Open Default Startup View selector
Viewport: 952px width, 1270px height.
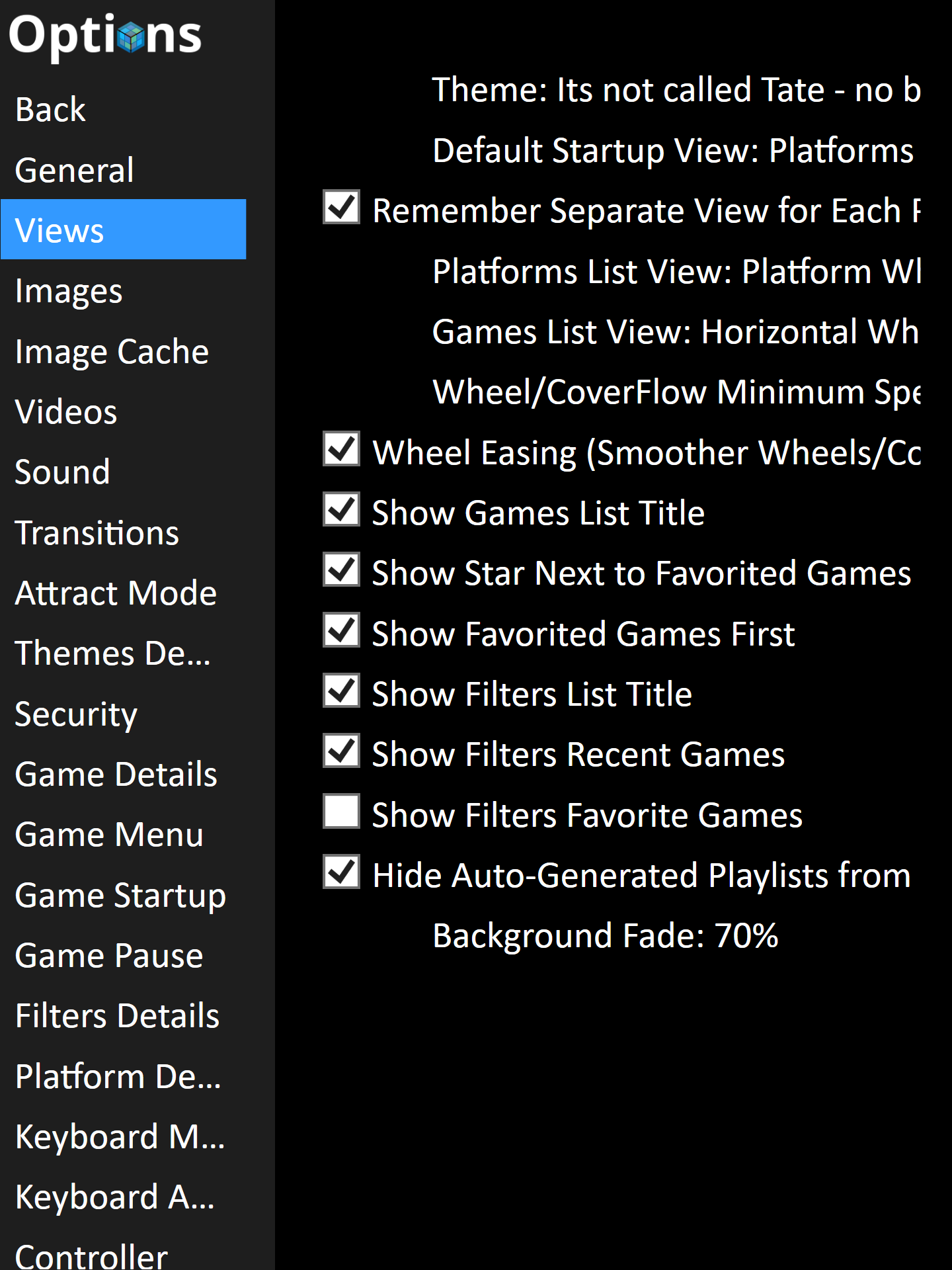[672, 151]
